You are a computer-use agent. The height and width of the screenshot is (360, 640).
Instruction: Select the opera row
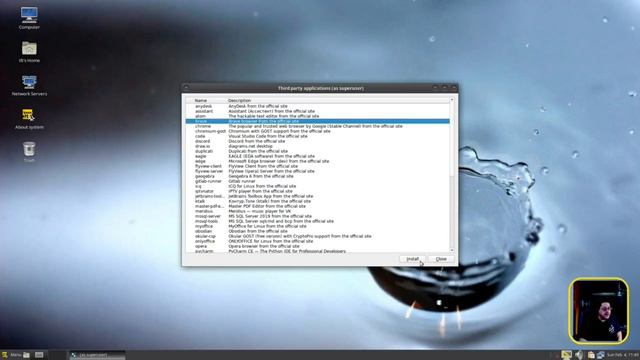coord(318,246)
